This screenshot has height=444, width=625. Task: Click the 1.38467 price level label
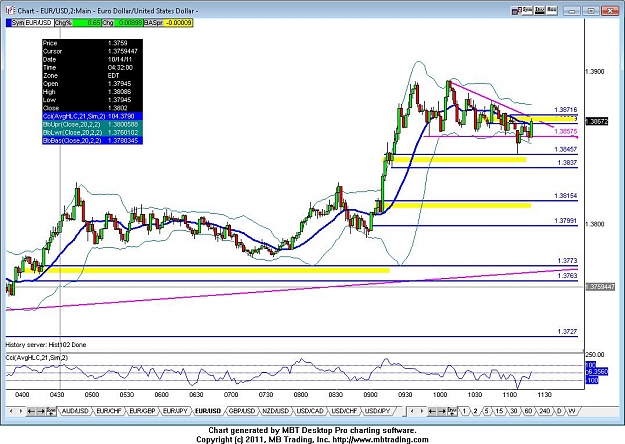(566, 149)
